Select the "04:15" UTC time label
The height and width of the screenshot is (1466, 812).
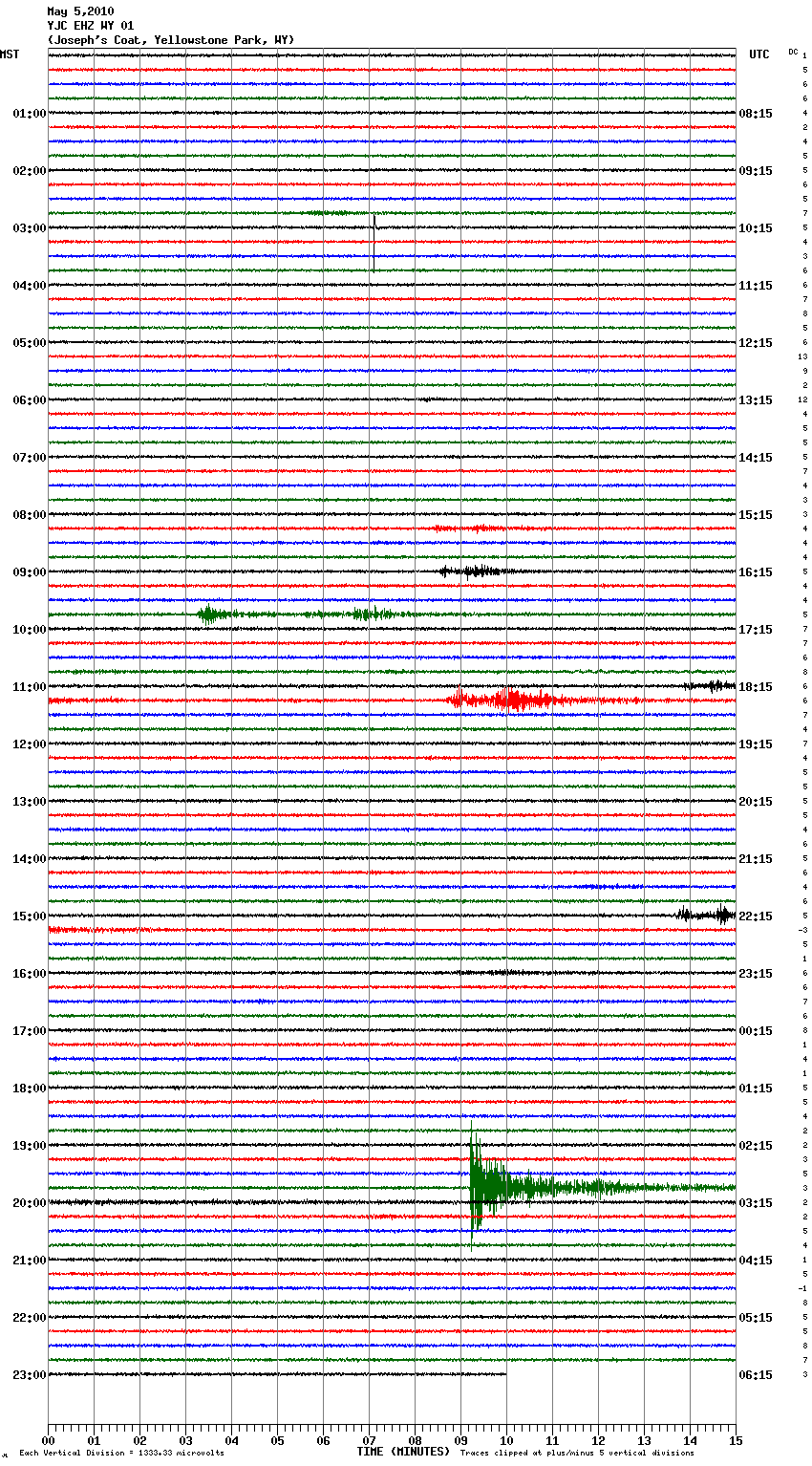[756, 1261]
